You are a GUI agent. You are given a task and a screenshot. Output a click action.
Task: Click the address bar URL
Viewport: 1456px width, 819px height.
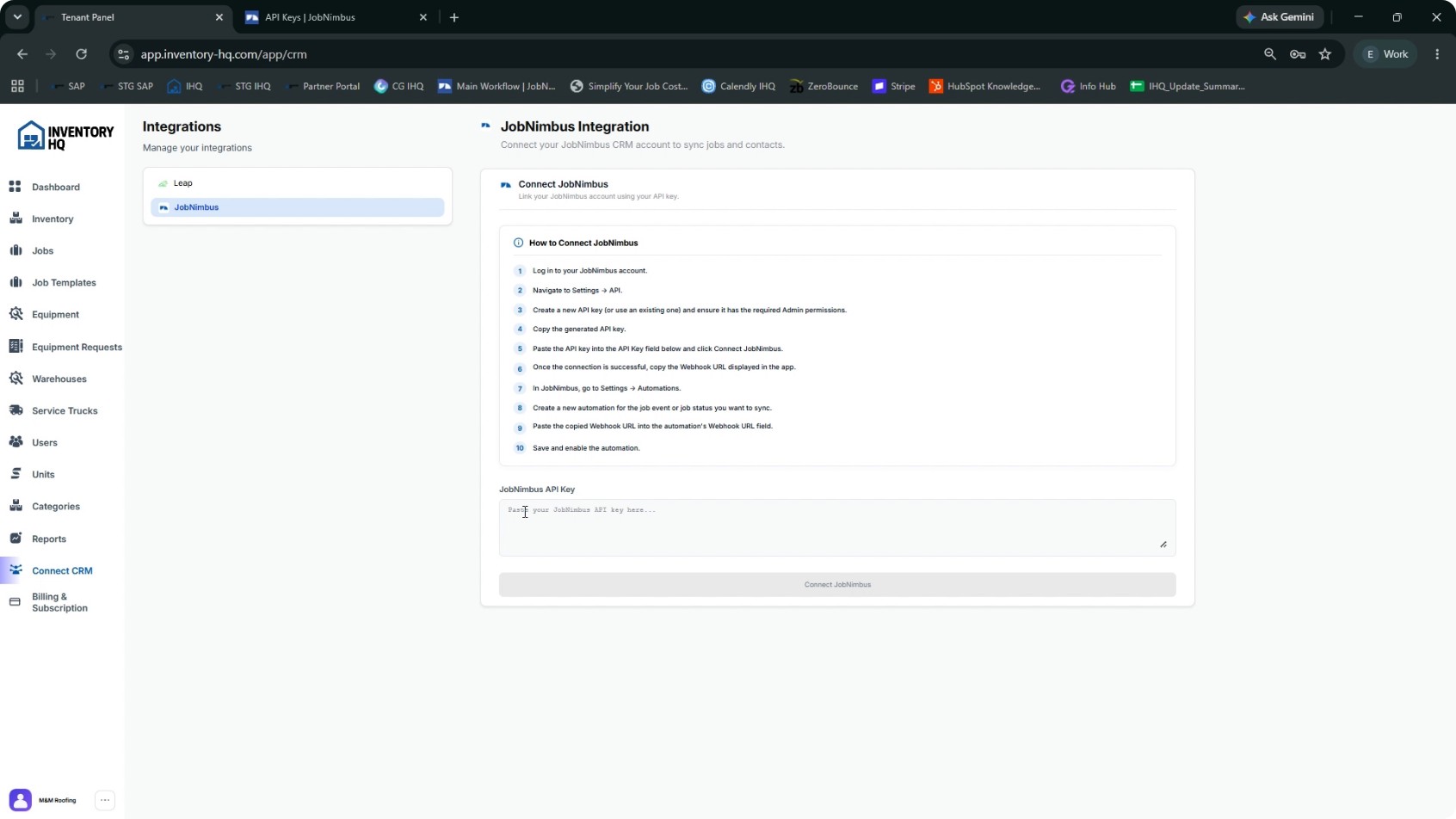[224, 54]
